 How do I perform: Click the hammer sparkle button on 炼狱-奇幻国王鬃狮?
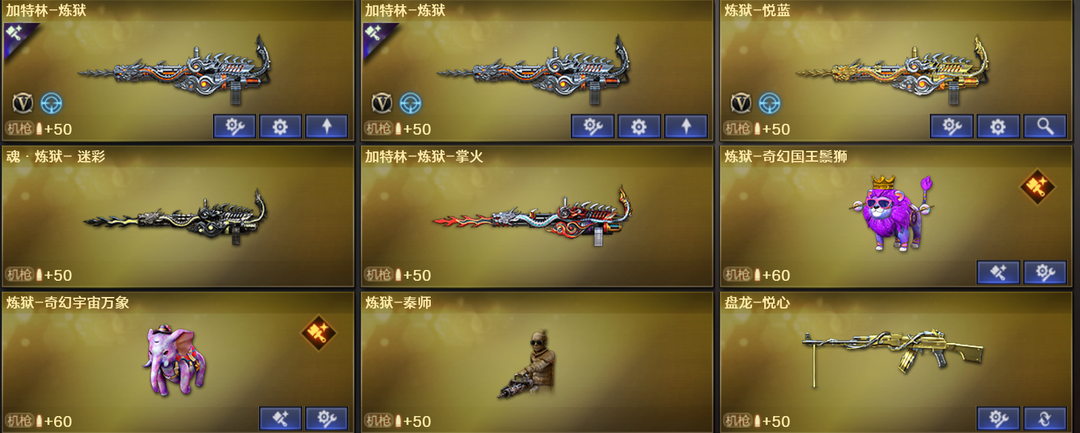point(998,273)
